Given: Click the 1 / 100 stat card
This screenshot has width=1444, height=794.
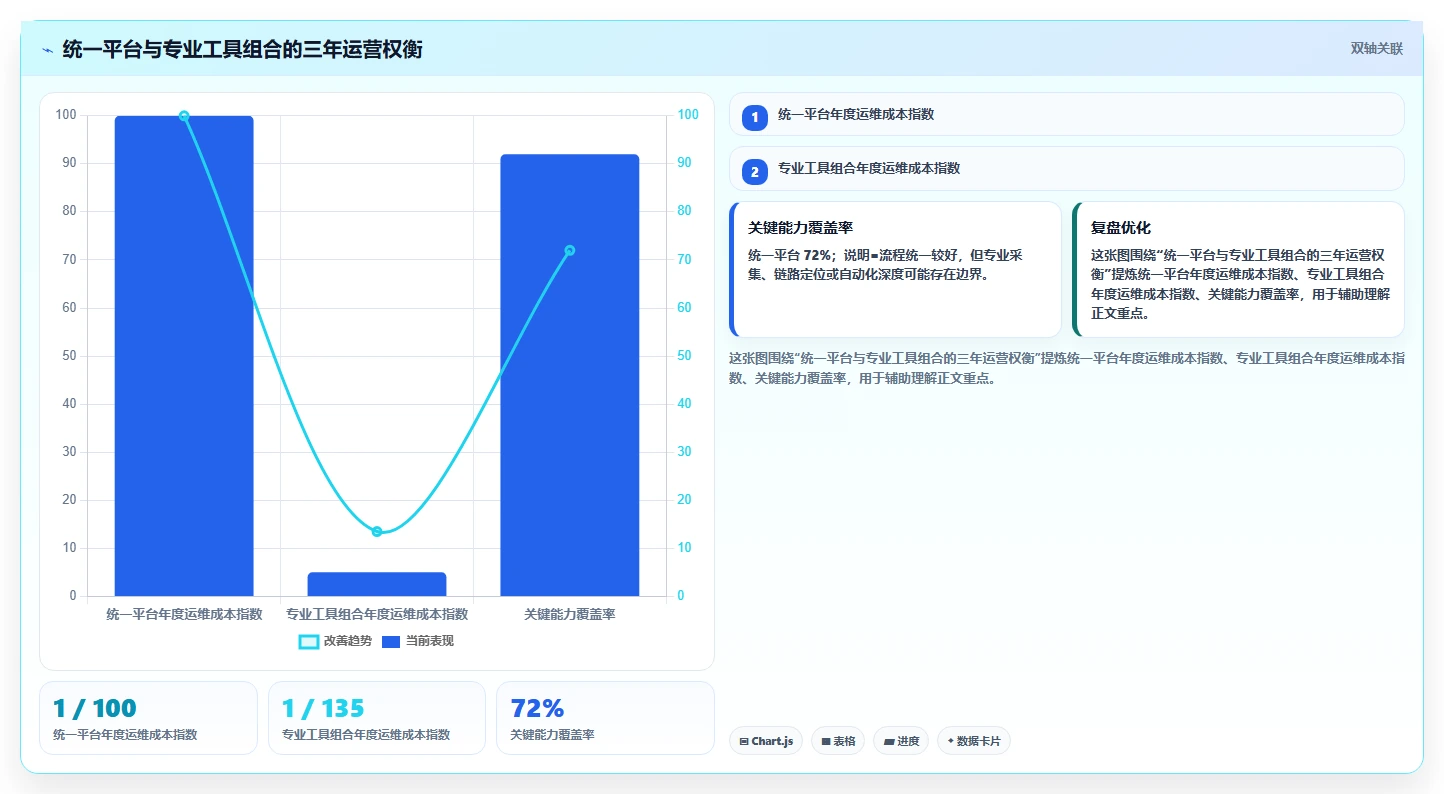Looking at the screenshot, I should click(148, 718).
